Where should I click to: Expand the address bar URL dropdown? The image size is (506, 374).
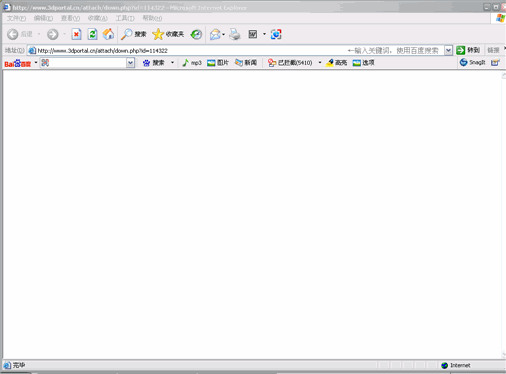448,51
